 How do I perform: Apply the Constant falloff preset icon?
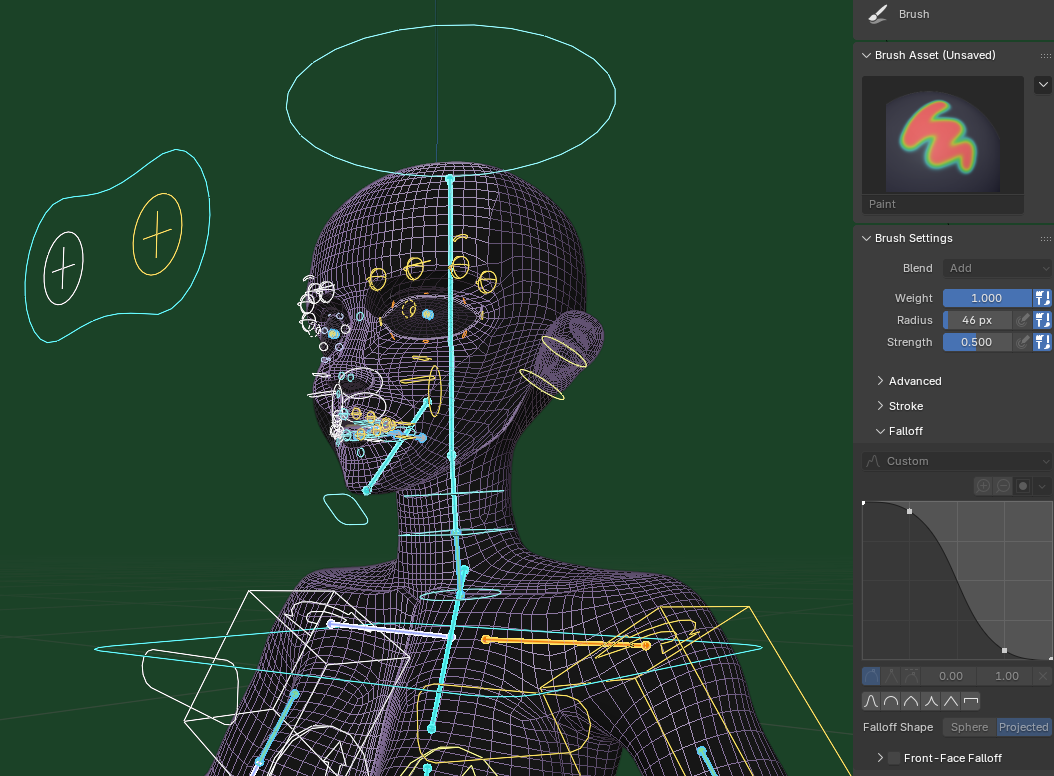971,701
